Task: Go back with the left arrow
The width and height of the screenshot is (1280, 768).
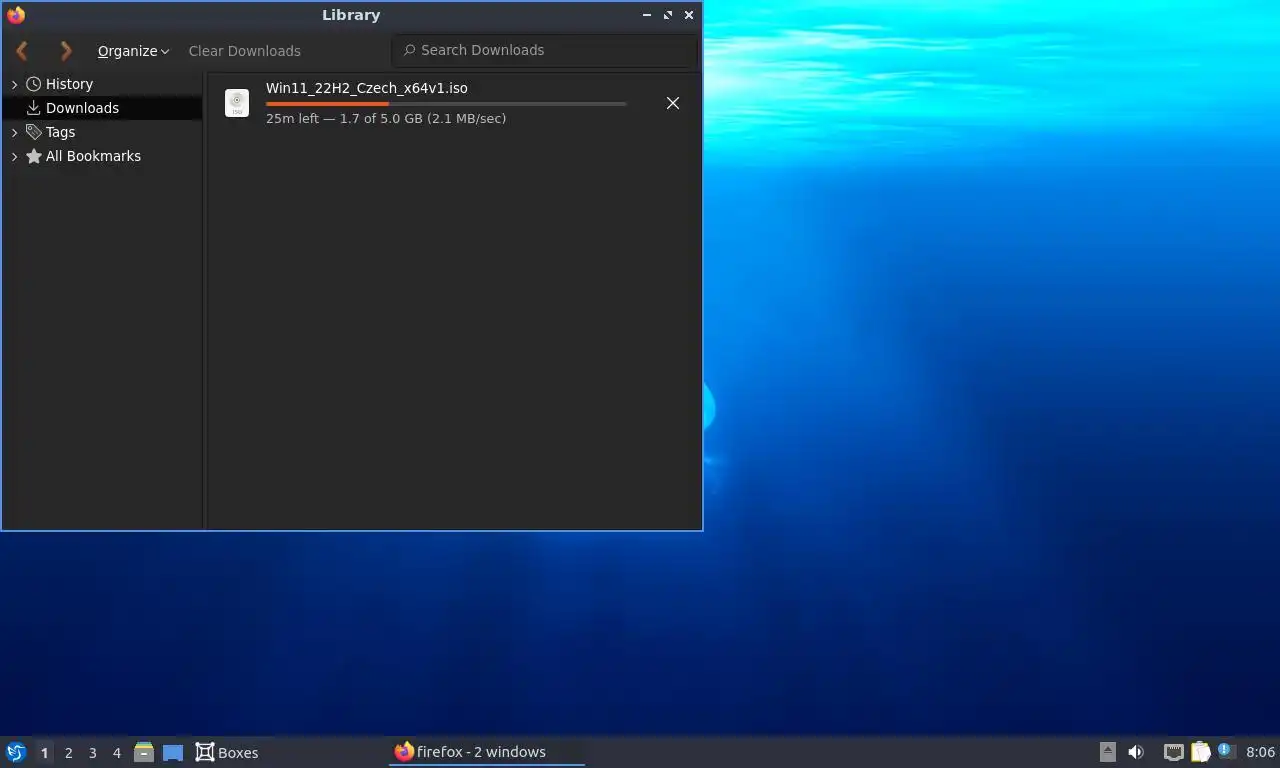Action: [x=22, y=50]
